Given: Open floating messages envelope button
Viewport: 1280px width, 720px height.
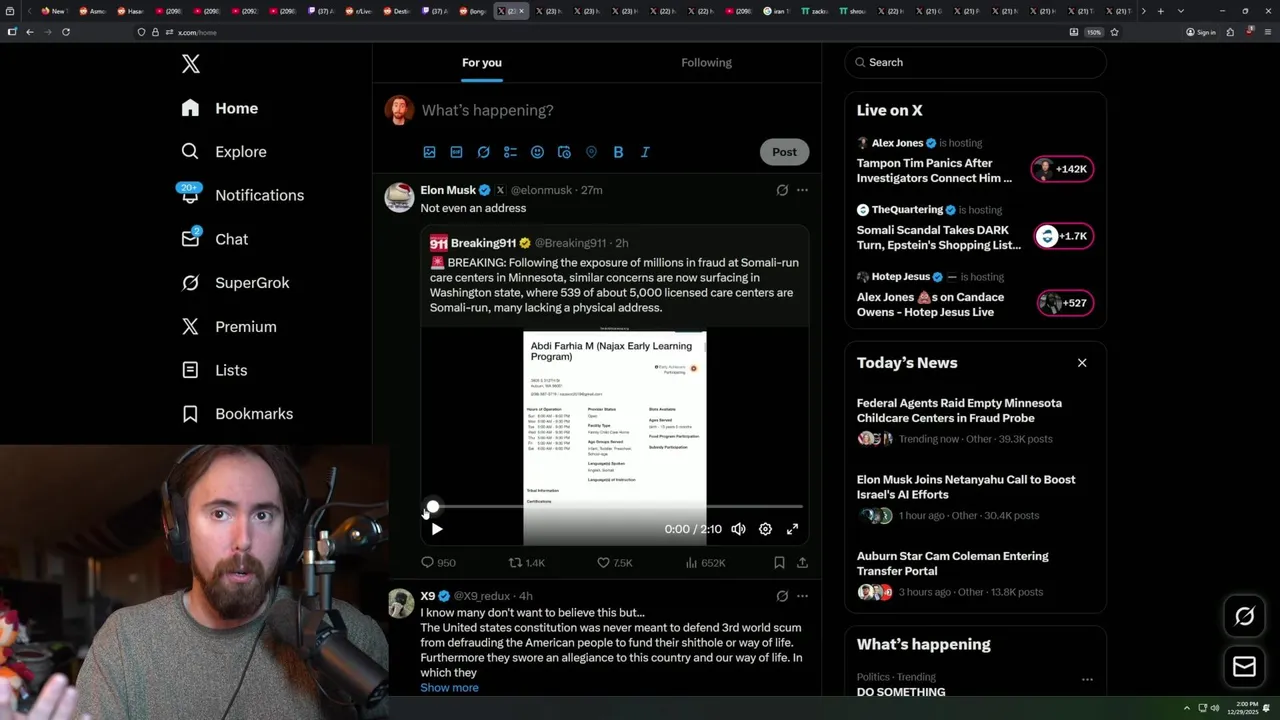Looking at the screenshot, I should pyautogui.click(x=1244, y=667).
